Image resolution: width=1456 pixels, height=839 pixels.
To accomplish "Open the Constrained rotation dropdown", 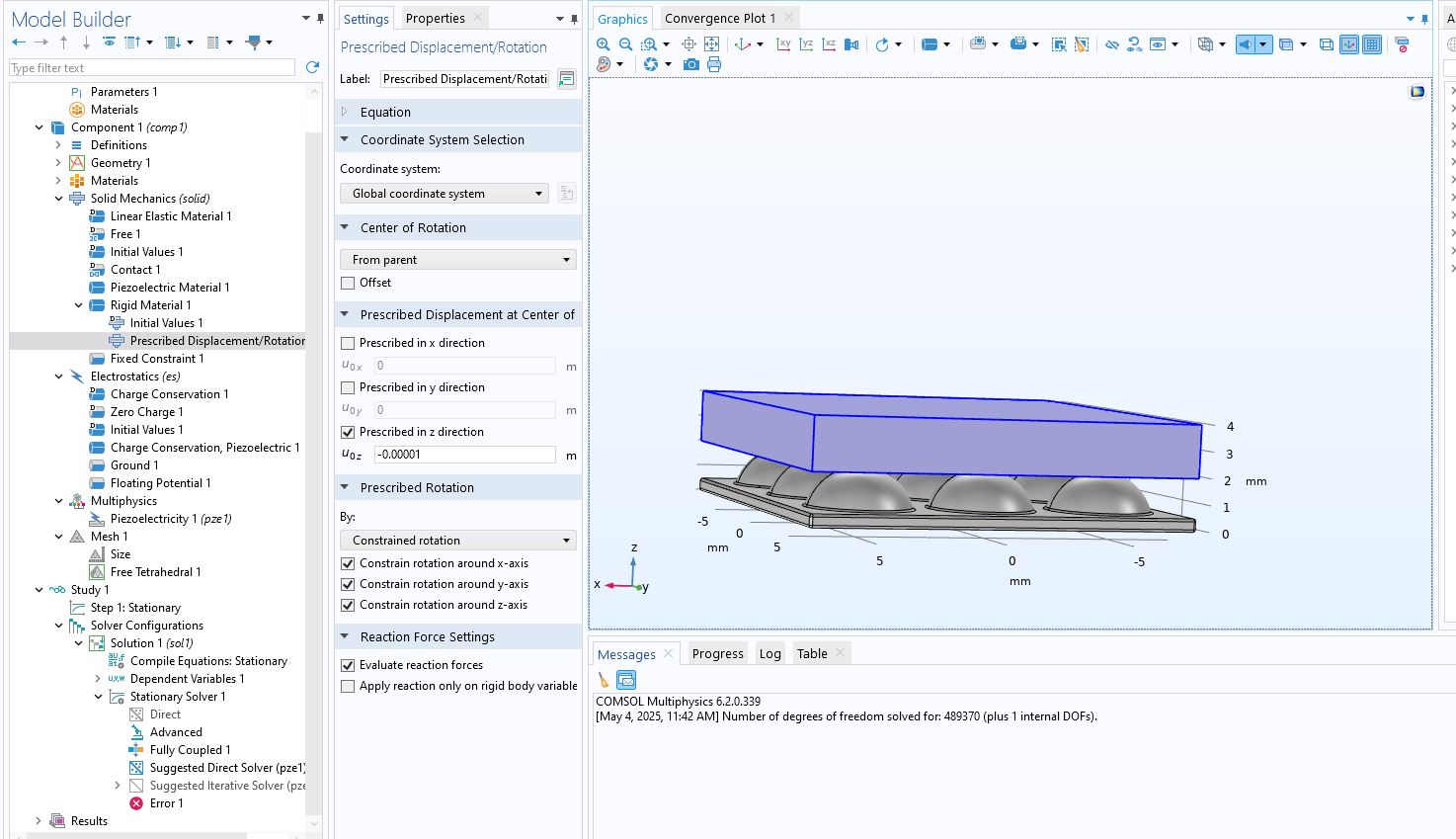I will 457,541.
